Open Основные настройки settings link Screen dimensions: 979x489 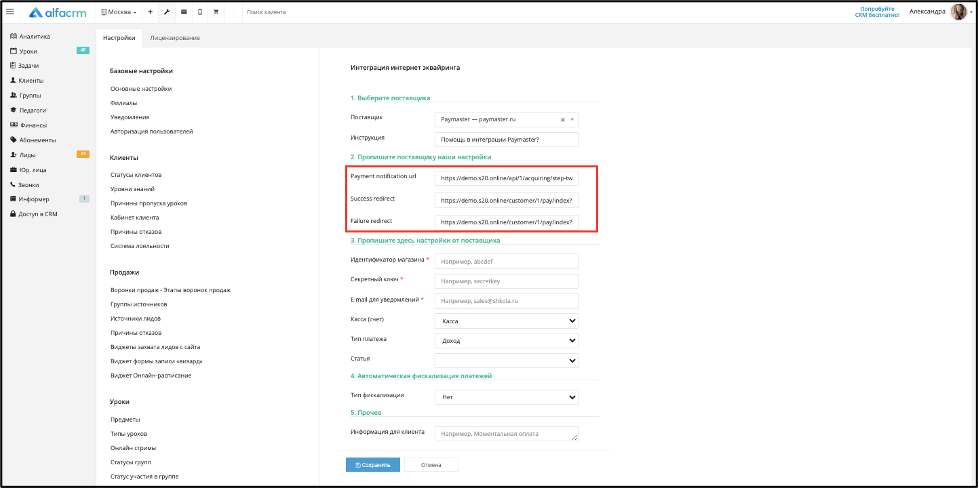[x=141, y=89]
